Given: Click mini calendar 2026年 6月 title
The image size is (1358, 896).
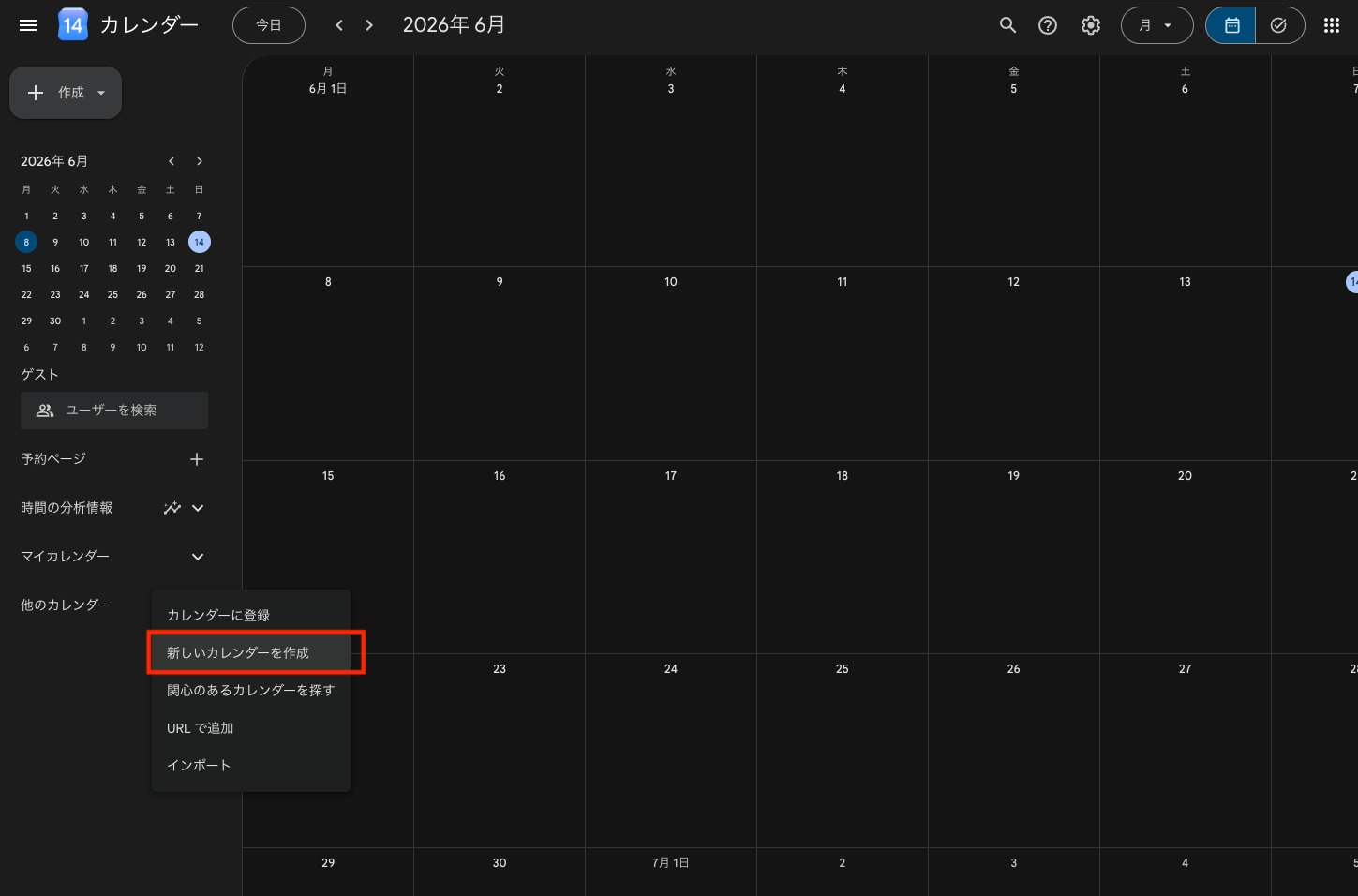Looking at the screenshot, I should point(54,161).
